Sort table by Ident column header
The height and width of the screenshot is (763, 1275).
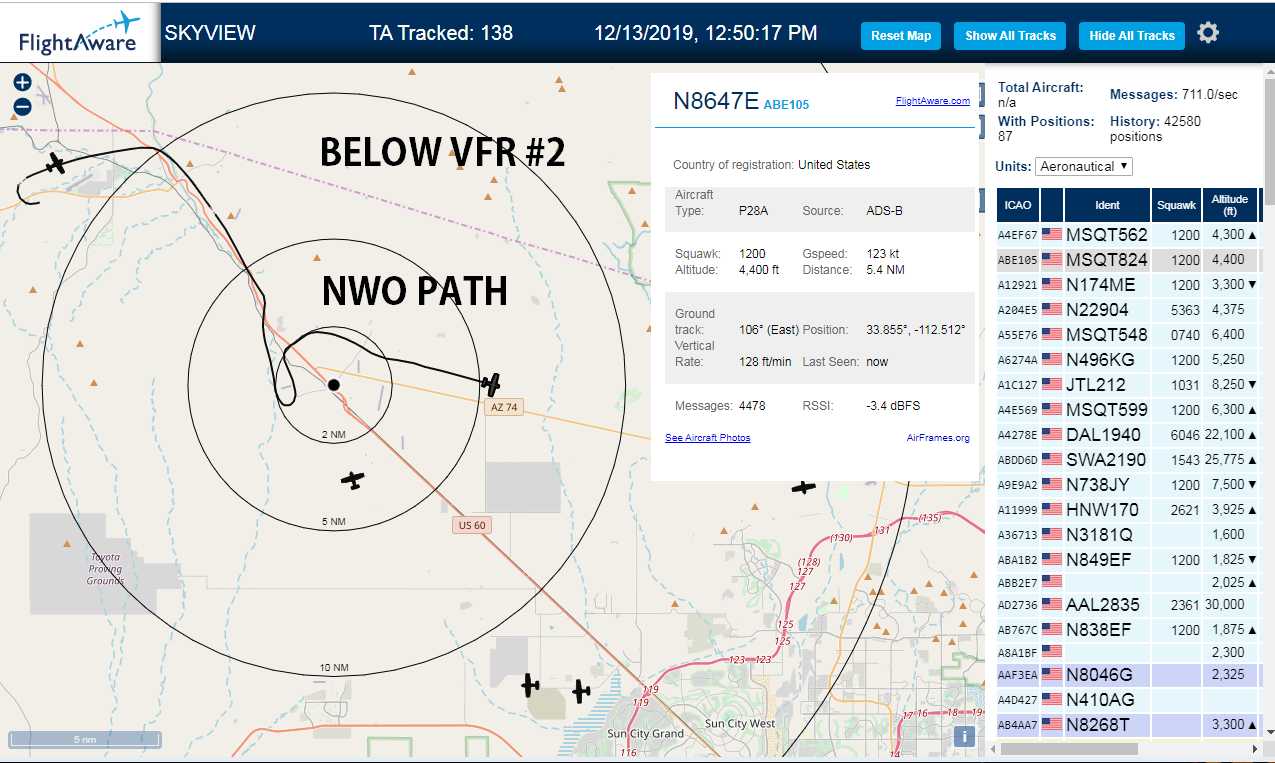(x=1107, y=205)
